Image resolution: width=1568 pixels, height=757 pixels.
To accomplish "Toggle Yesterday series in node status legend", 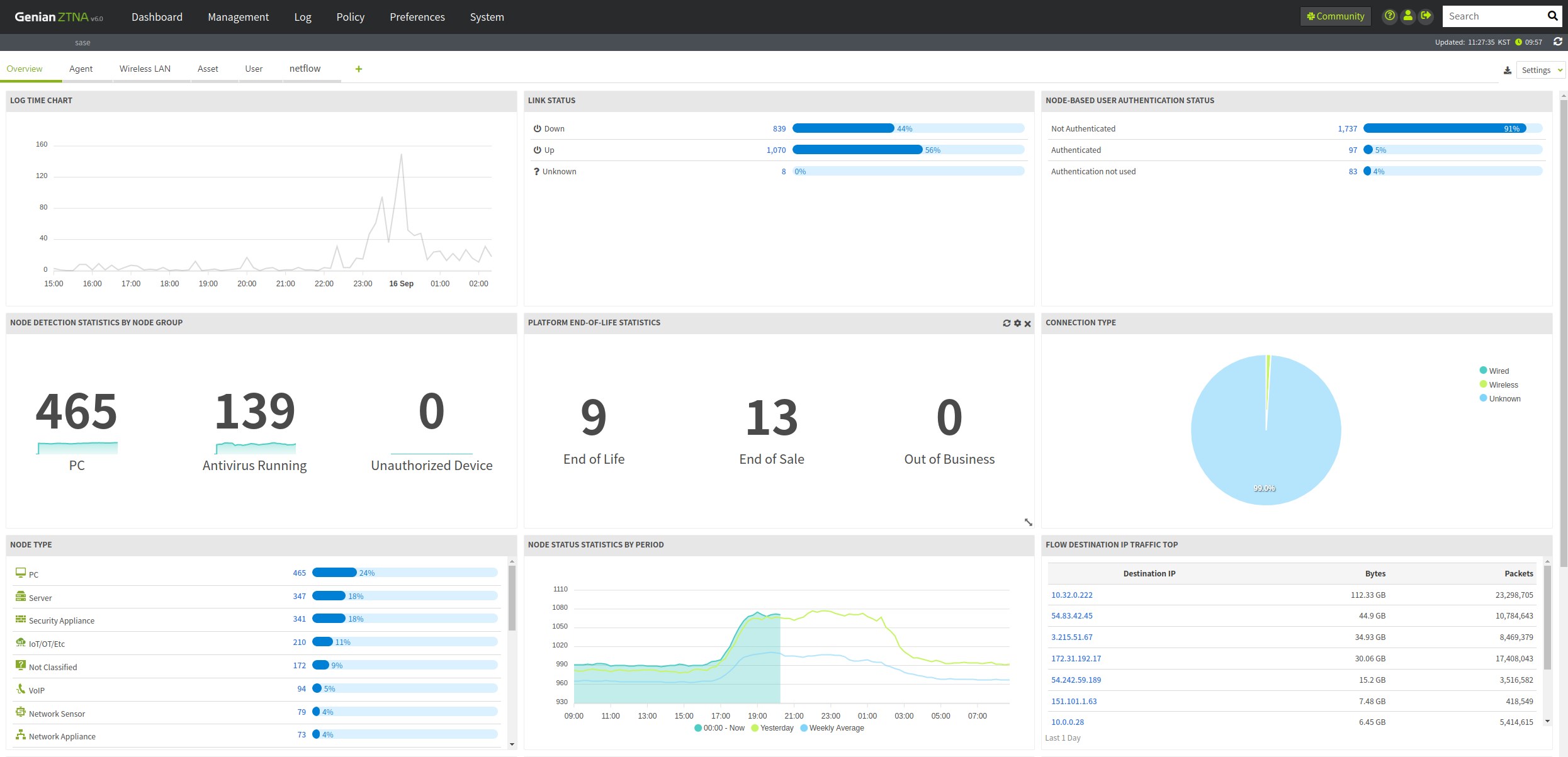I will click(x=776, y=728).
